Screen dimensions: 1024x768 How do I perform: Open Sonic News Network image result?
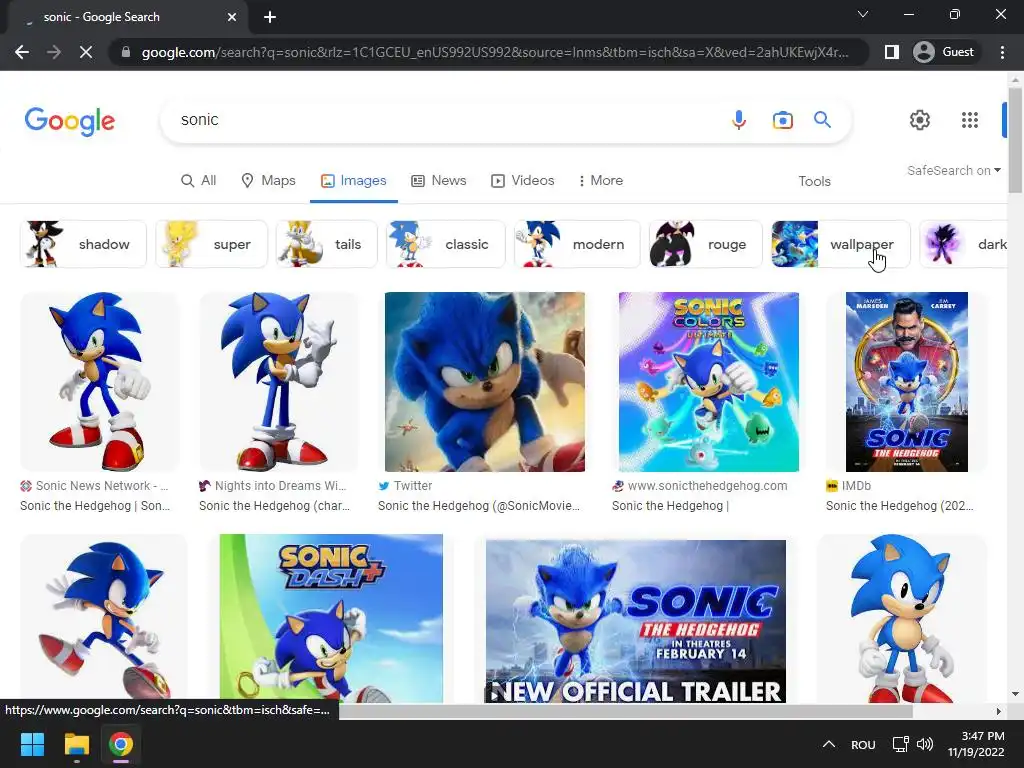click(x=100, y=382)
